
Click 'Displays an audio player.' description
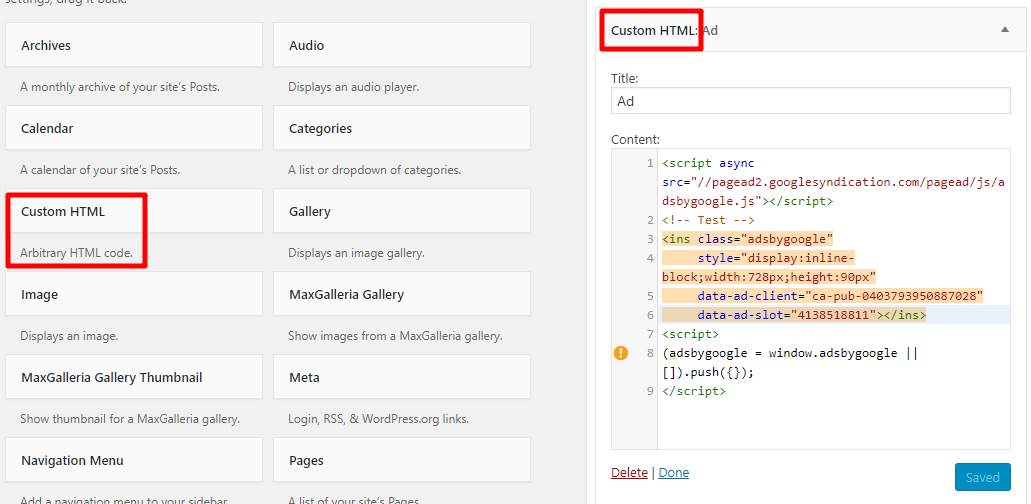353,87
